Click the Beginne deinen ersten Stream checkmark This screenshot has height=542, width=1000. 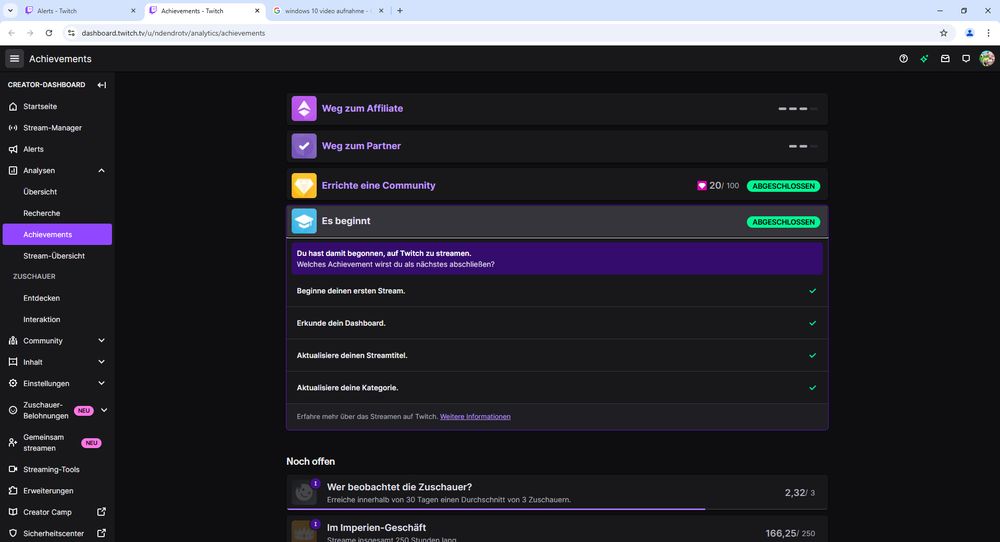[x=812, y=291]
